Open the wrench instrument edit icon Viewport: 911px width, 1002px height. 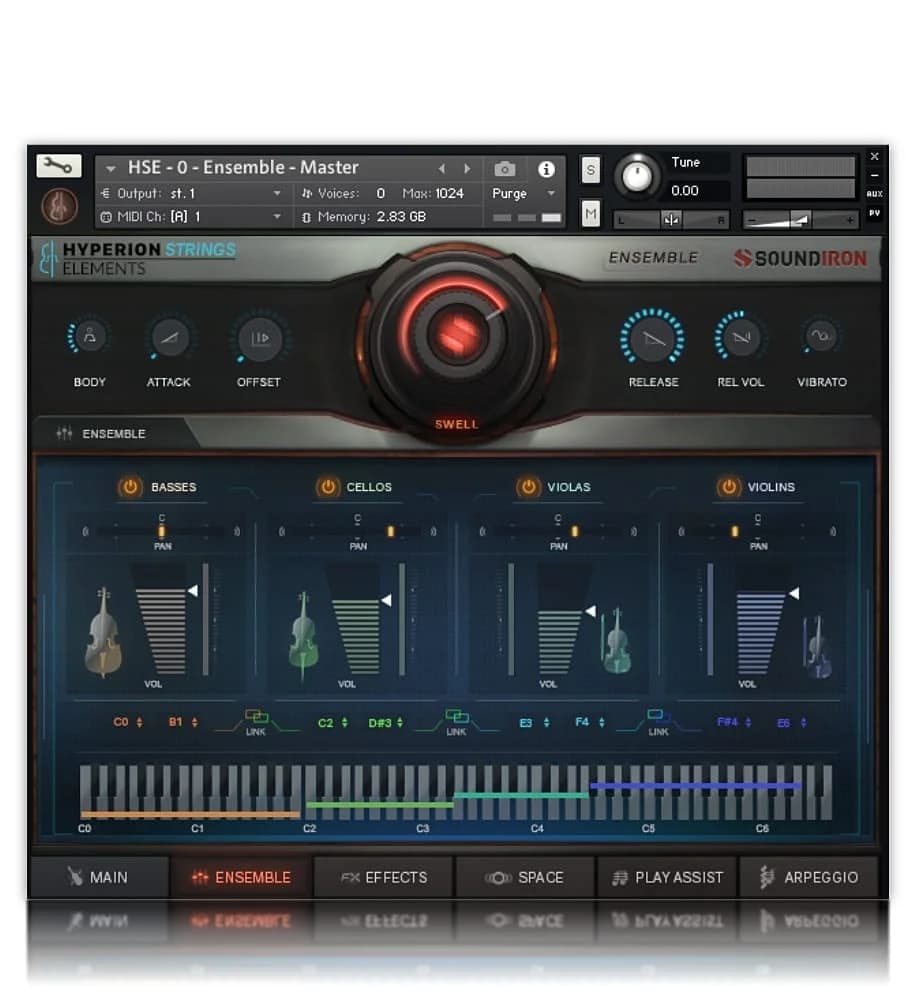(x=58, y=166)
